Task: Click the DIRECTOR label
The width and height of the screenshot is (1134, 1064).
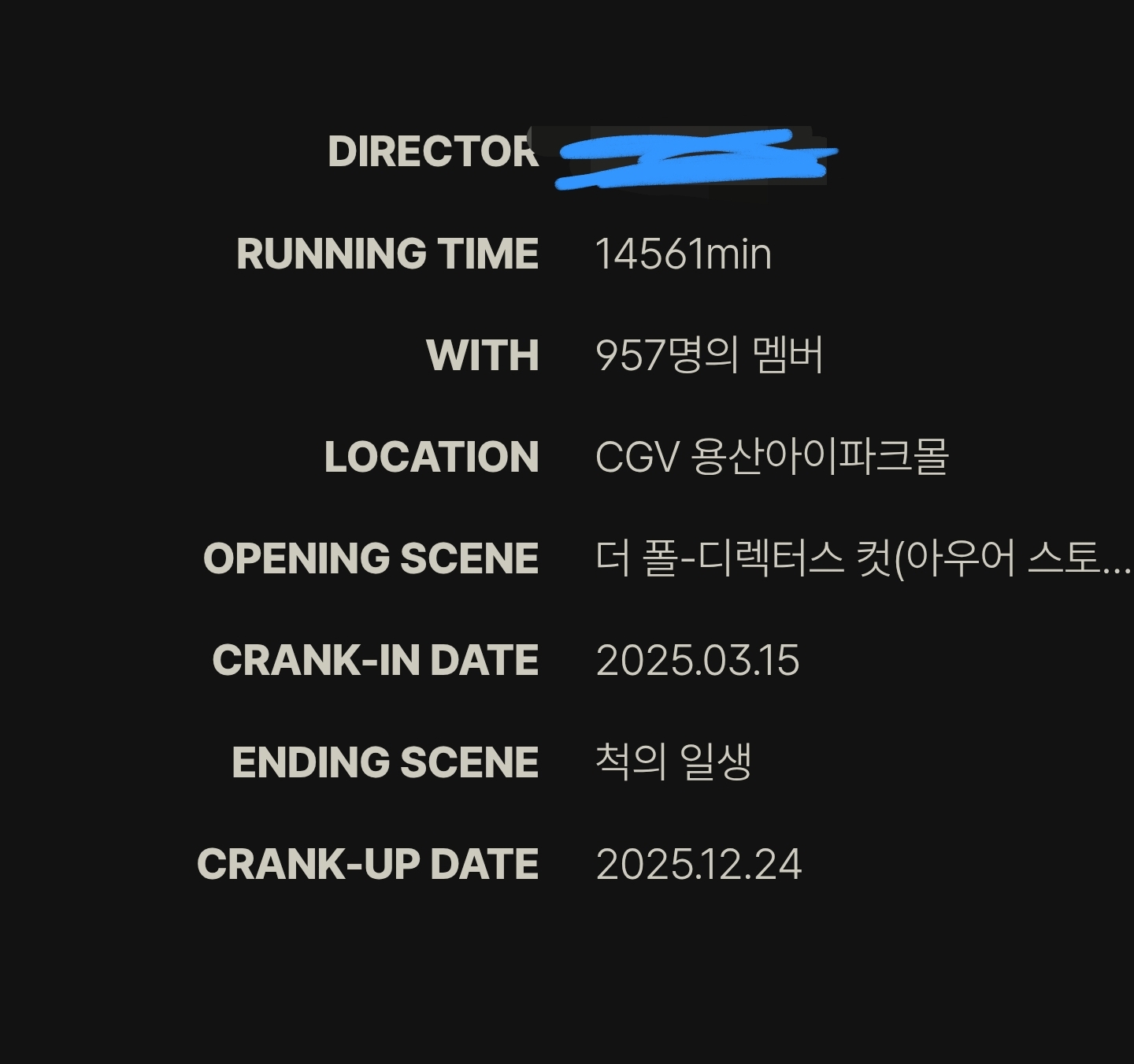Action: point(433,151)
